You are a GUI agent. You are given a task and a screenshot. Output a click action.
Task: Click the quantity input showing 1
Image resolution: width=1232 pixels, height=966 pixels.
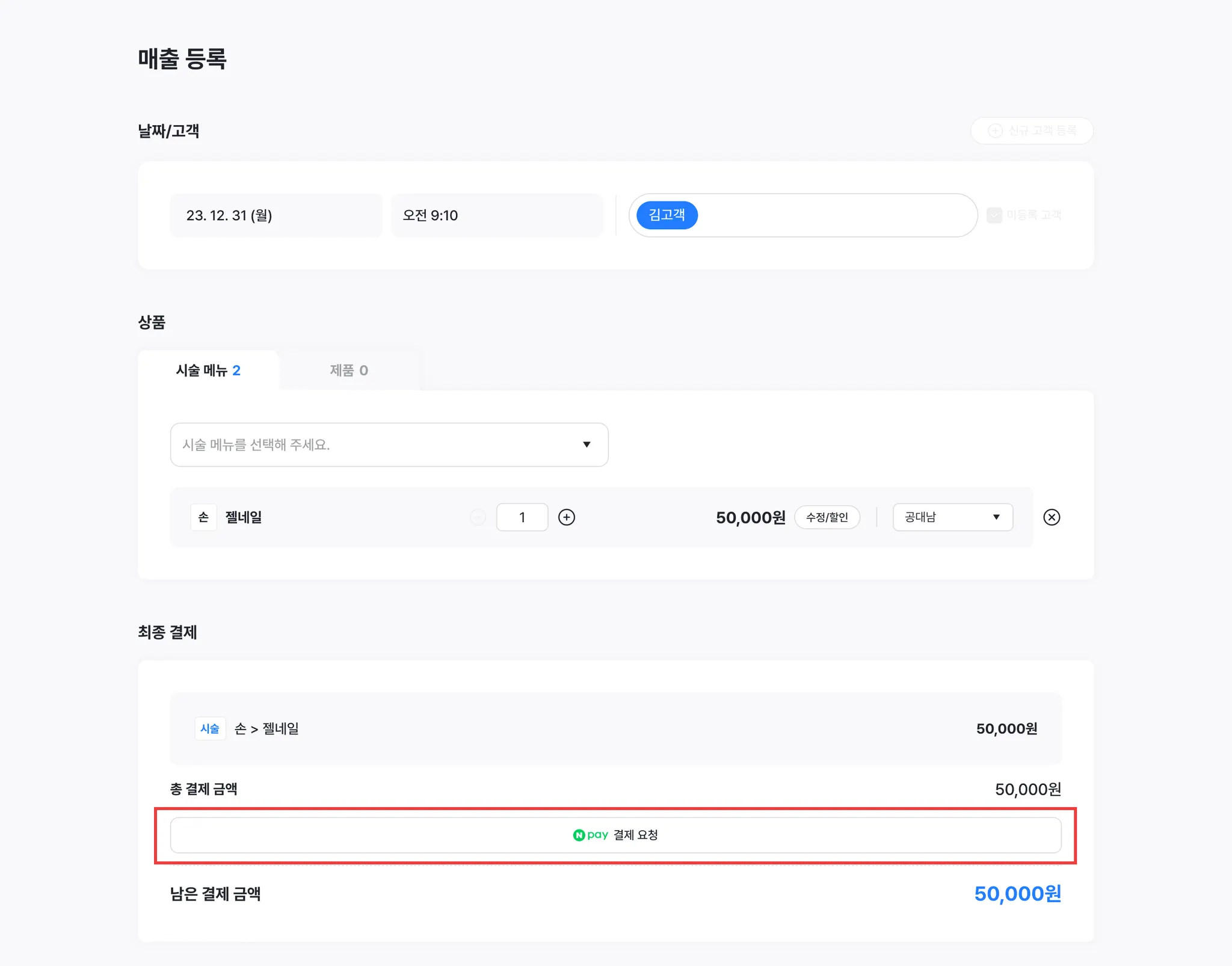click(522, 517)
